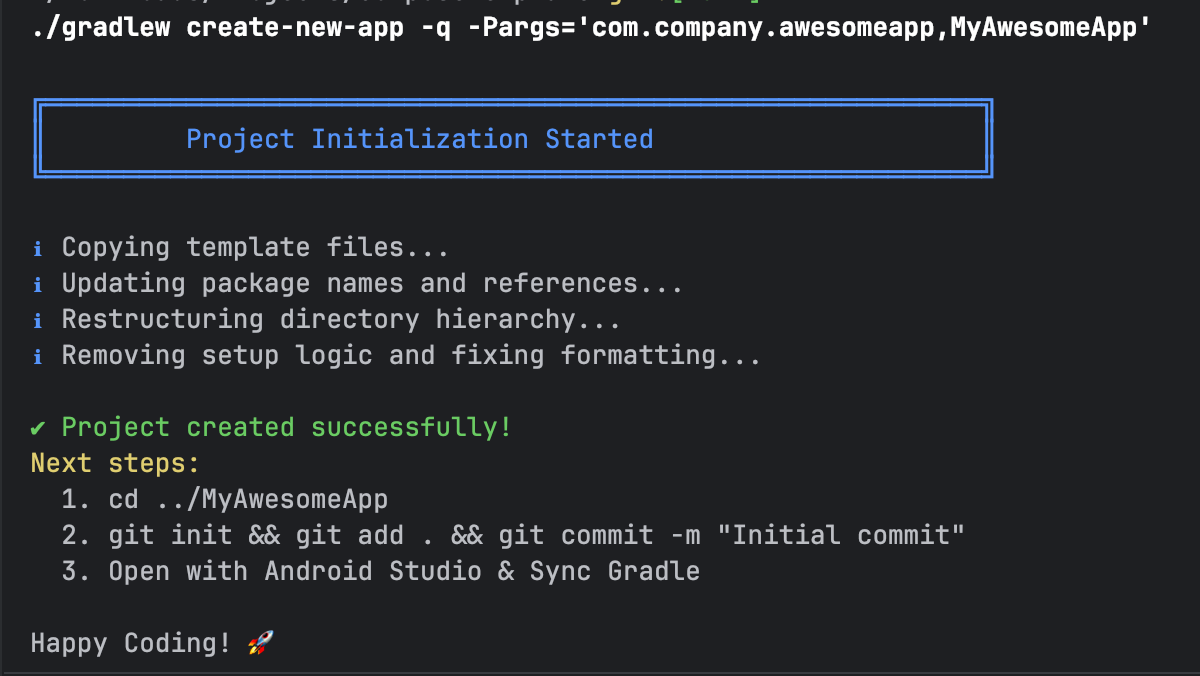Click the info icon beside "Copying template files"
Viewport: 1200px width, 676px height.
(38, 248)
